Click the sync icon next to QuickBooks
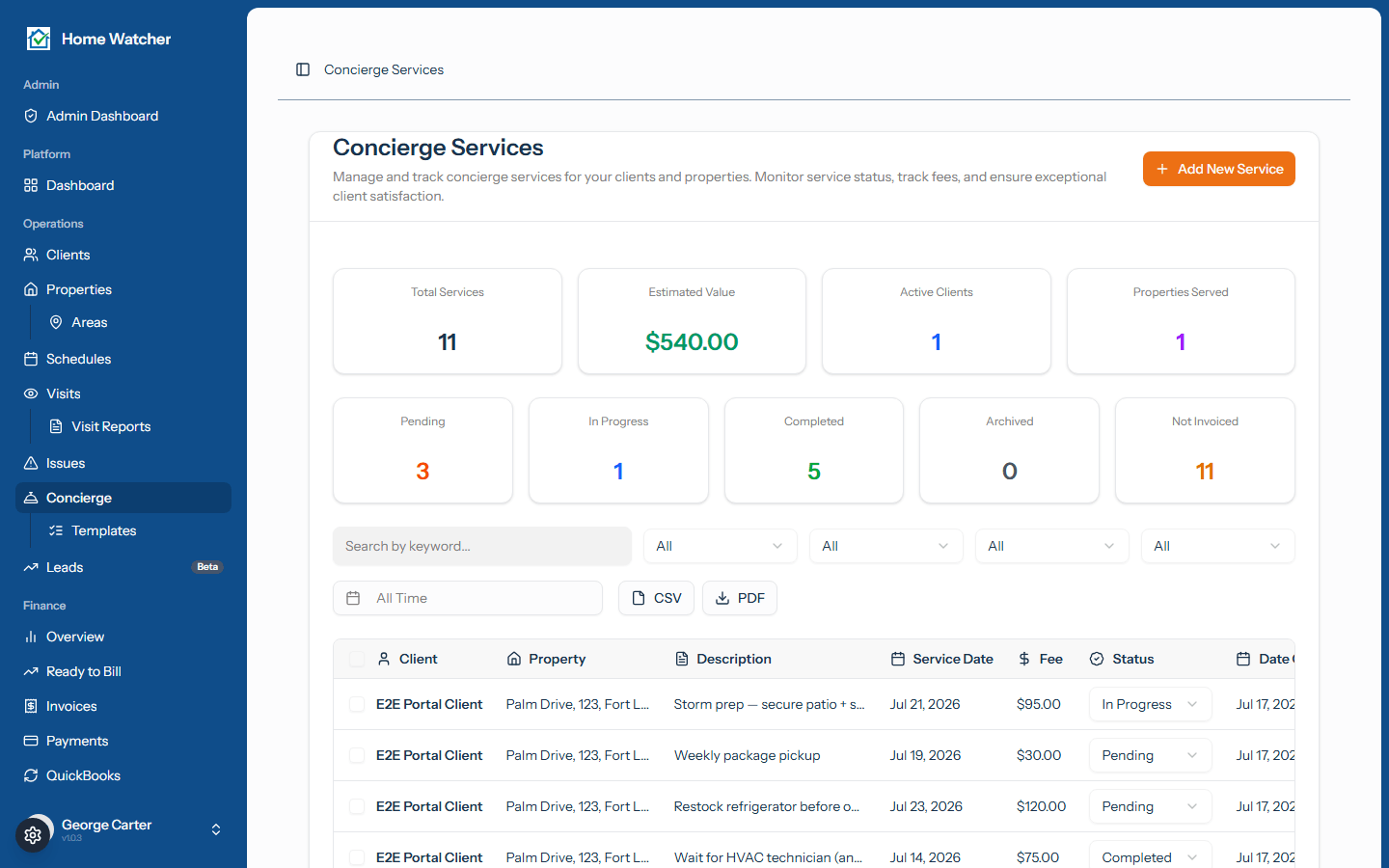The height and width of the screenshot is (868, 1389). [31, 775]
